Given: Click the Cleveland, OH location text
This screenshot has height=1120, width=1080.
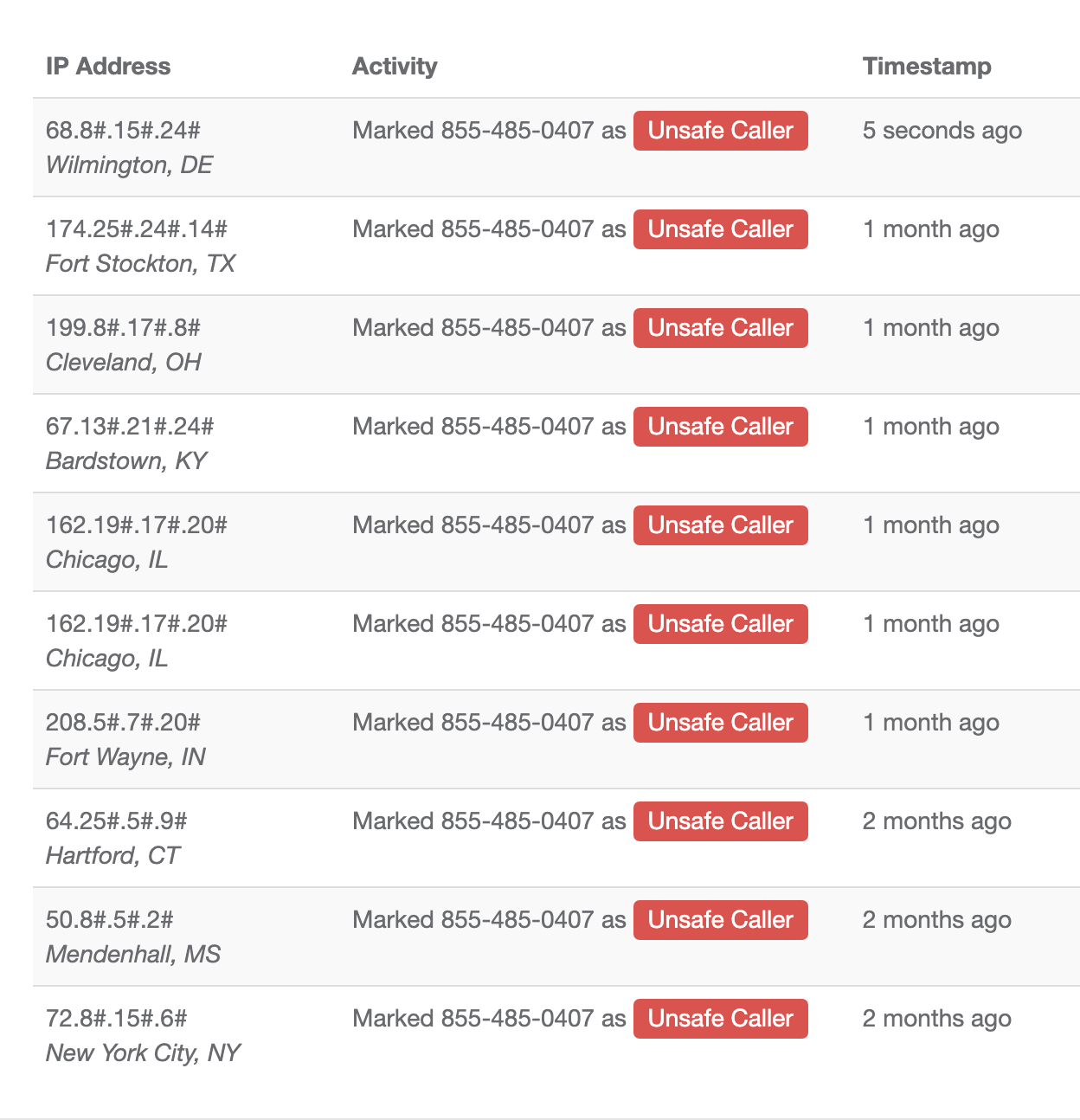Looking at the screenshot, I should (x=124, y=362).
